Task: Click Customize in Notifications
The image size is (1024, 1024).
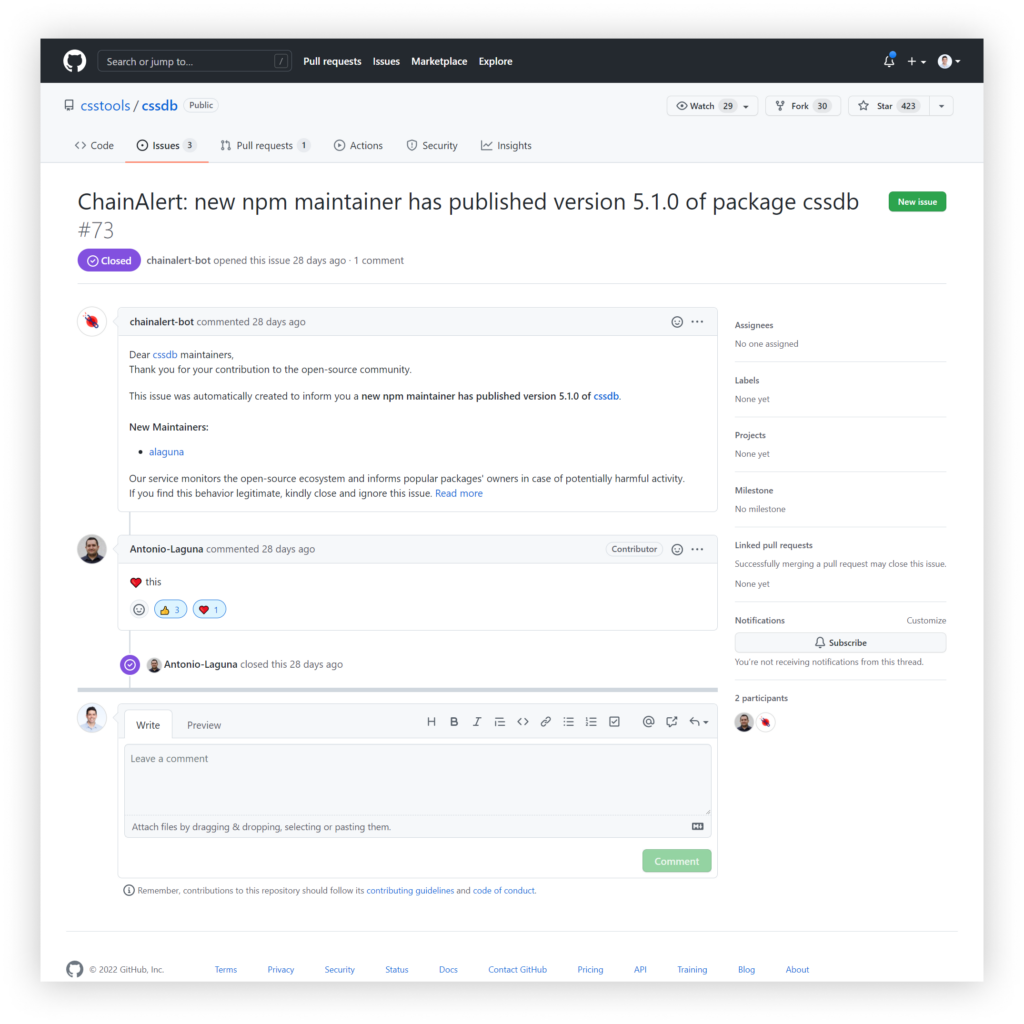Action: [x=926, y=620]
